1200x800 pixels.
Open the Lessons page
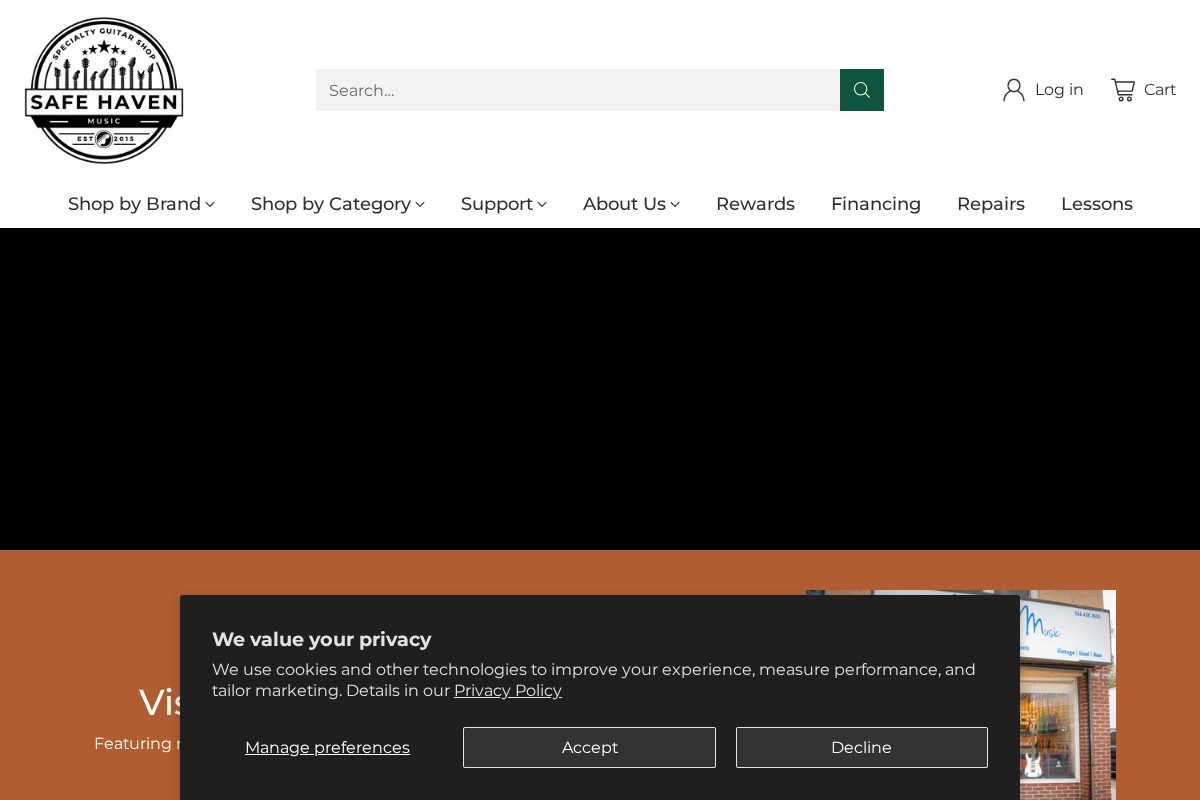[x=1096, y=204]
